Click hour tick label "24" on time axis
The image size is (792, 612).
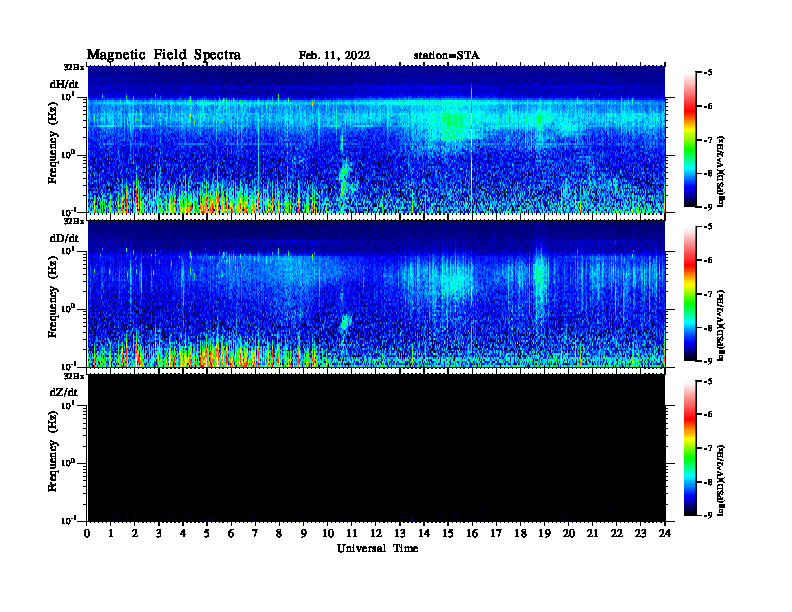(665, 534)
